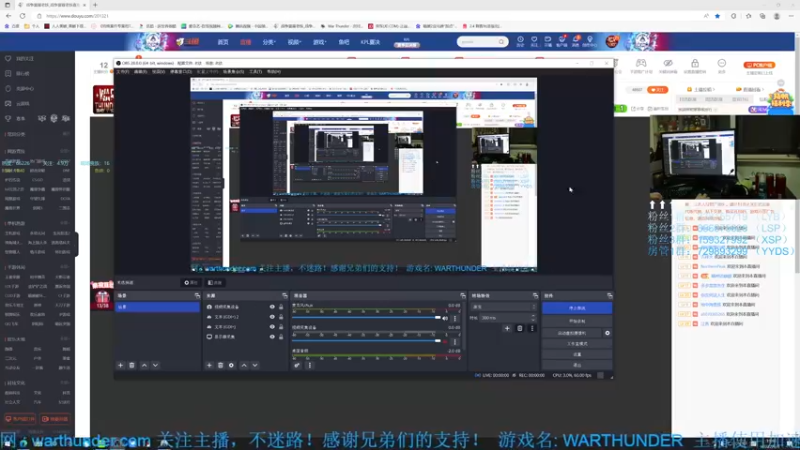The height and width of the screenshot is (450, 800).
Task: Favorite the page with the star icon
Action: coord(717,16)
